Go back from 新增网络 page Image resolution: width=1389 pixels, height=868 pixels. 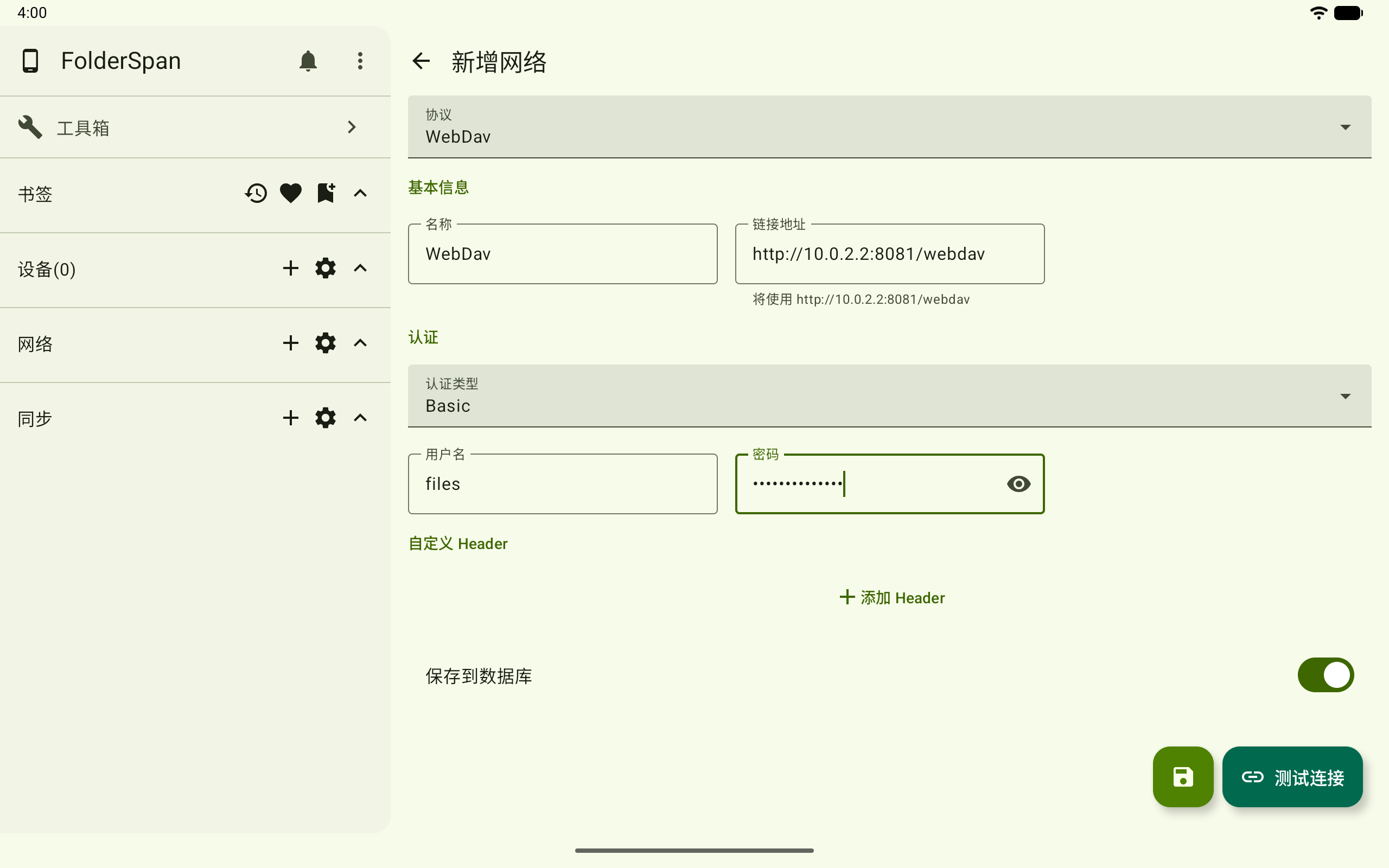click(421, 61)
